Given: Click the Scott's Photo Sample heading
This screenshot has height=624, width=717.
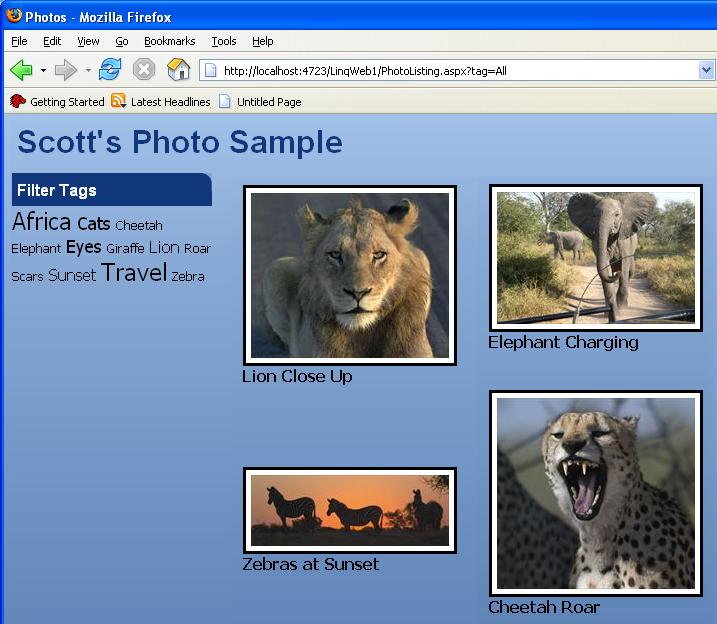Looking at the screenshot, I should [180, 142].
